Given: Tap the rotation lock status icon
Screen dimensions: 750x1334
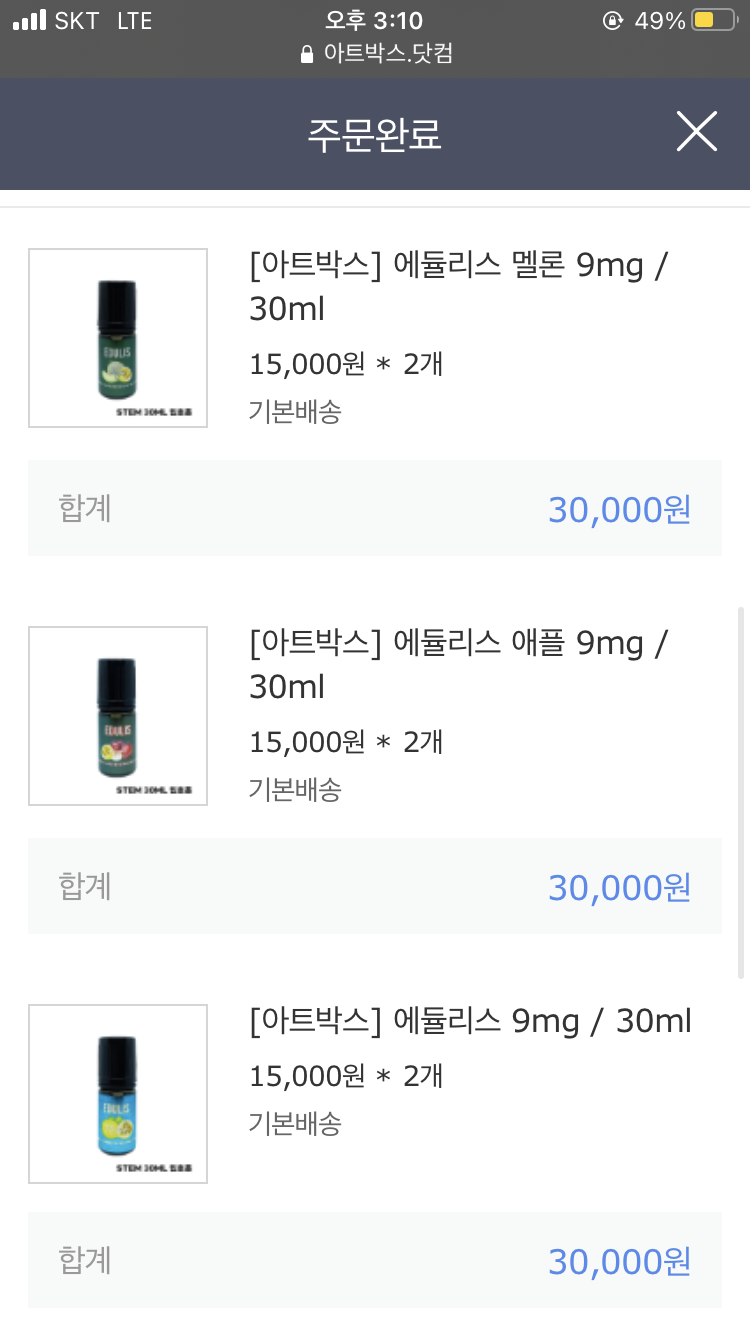Looking at the screenshot, I should (613, 21).
